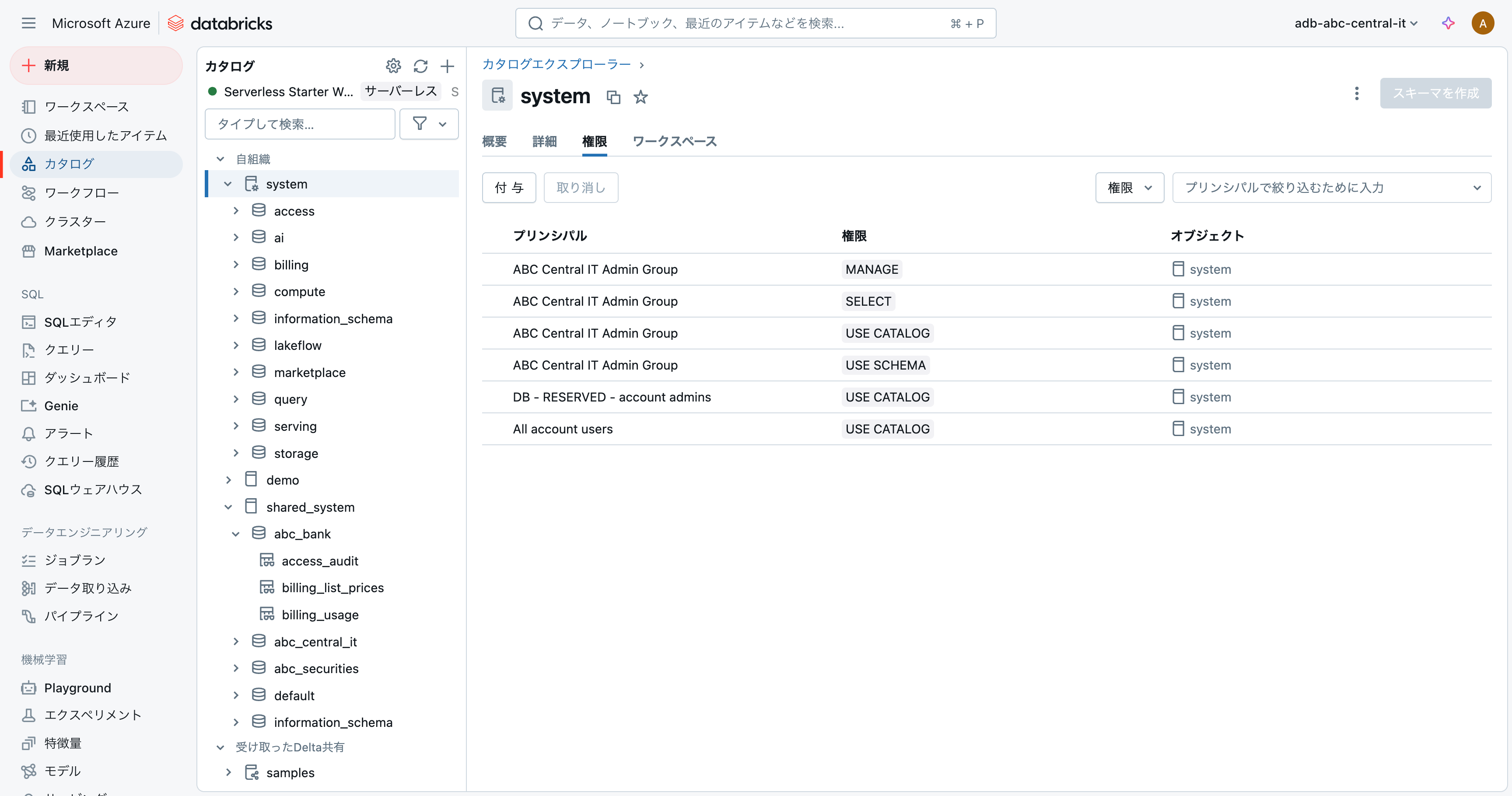Open the filter funnel dropdown

(428, 124)
